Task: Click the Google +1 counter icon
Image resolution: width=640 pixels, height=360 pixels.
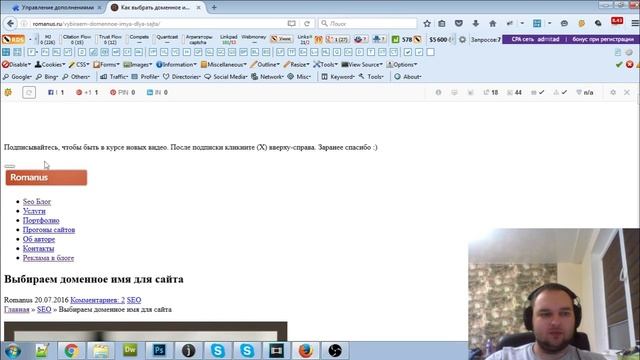Action: (79, 93)
